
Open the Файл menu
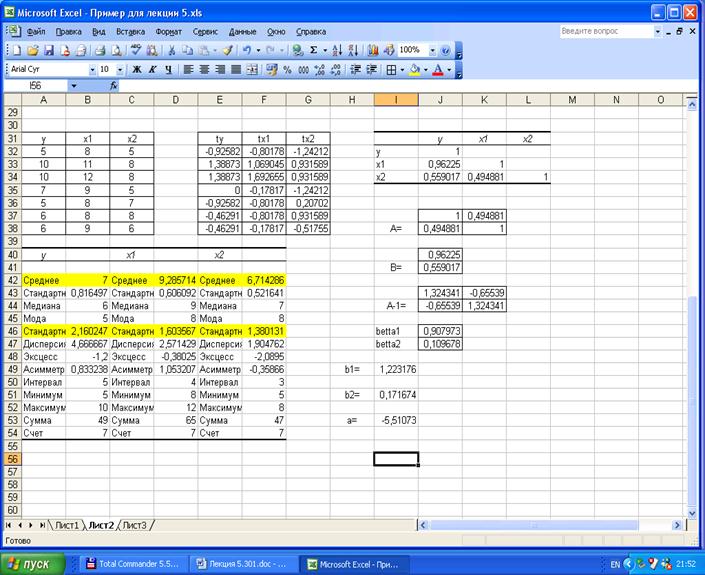click(36, 32)
